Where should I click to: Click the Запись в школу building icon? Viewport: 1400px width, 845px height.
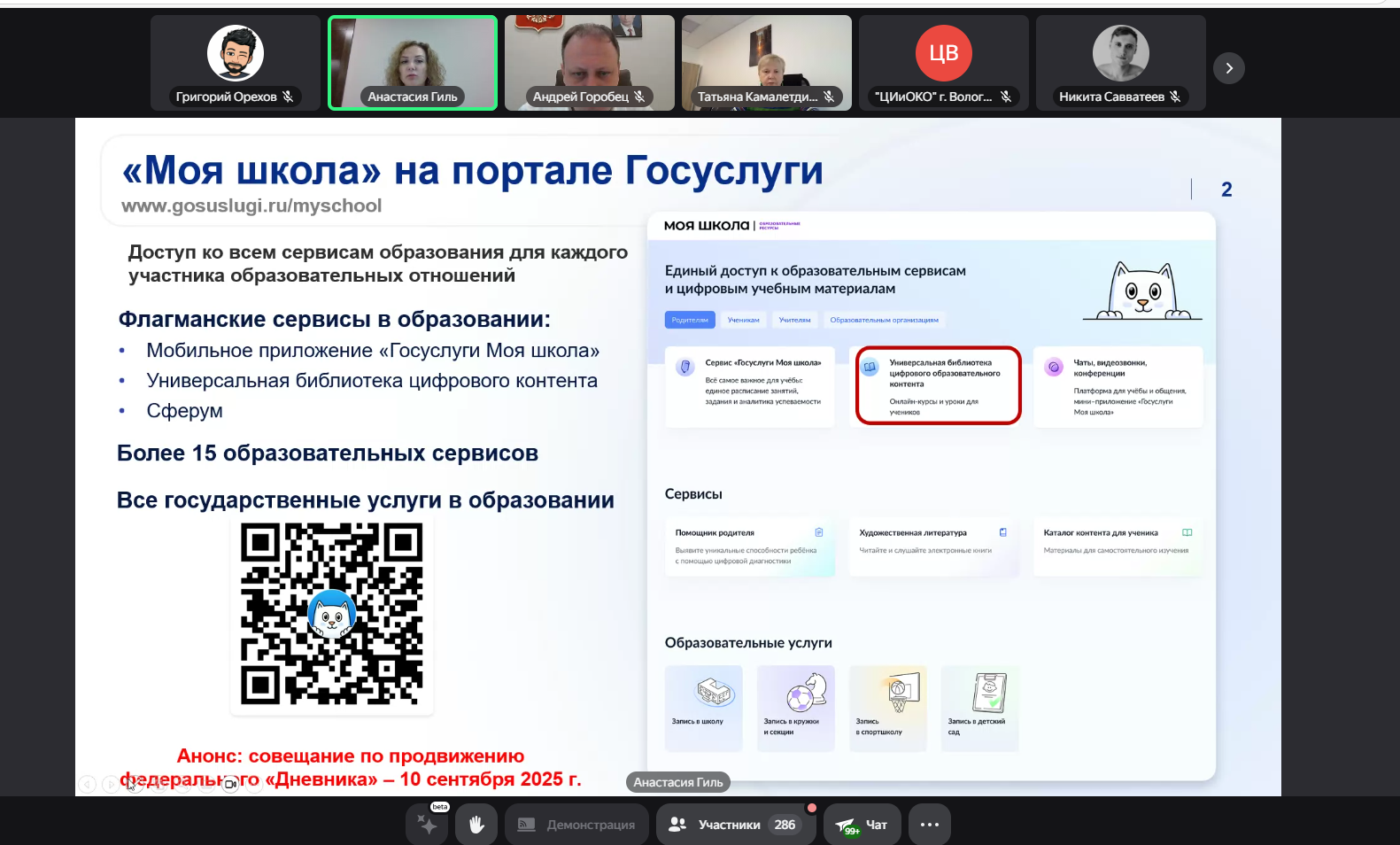point(714,692)
